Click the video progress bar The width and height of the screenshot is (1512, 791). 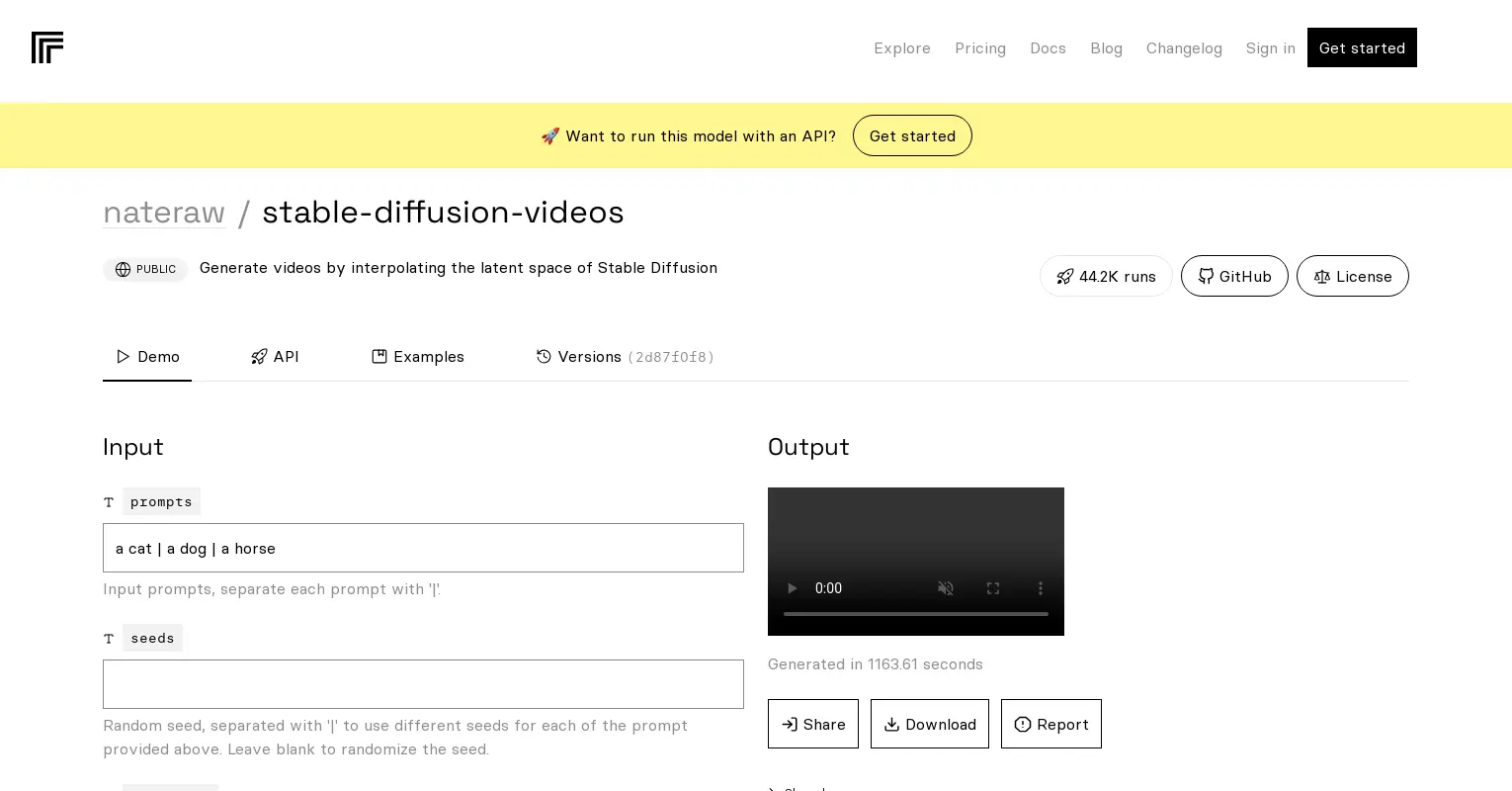[x=915, y=613]
